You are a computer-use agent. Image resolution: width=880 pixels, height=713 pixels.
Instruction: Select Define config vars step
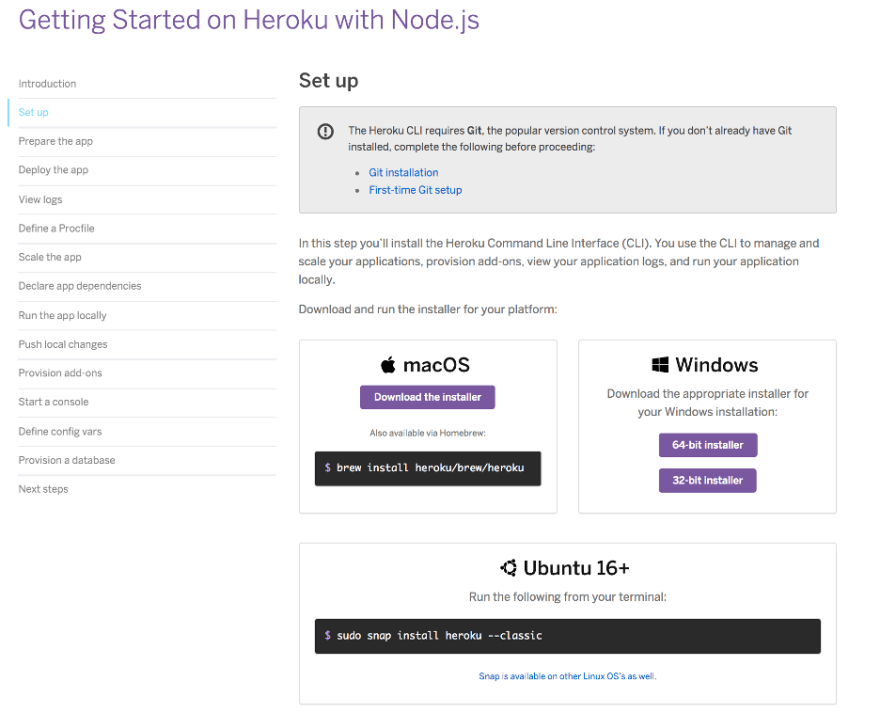pyautogui.click(x=60, y=431)
